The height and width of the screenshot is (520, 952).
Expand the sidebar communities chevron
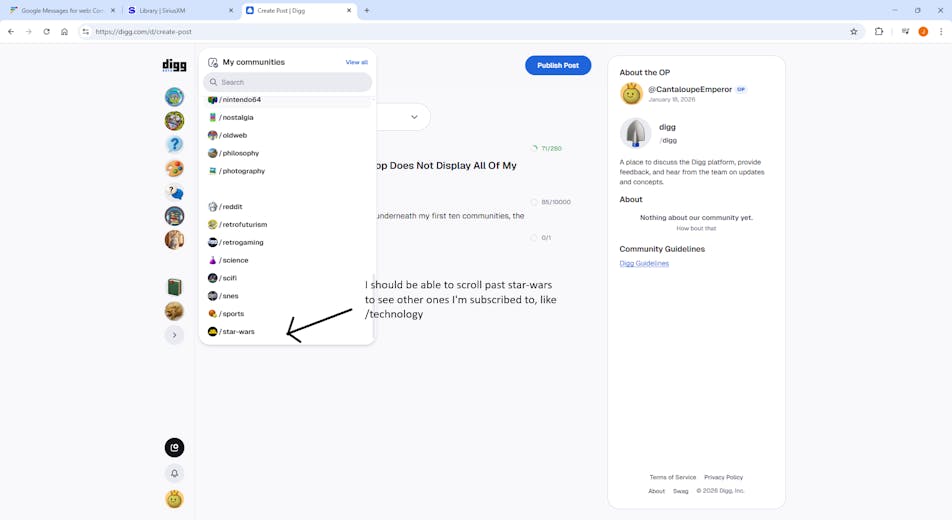click(174, 335)
